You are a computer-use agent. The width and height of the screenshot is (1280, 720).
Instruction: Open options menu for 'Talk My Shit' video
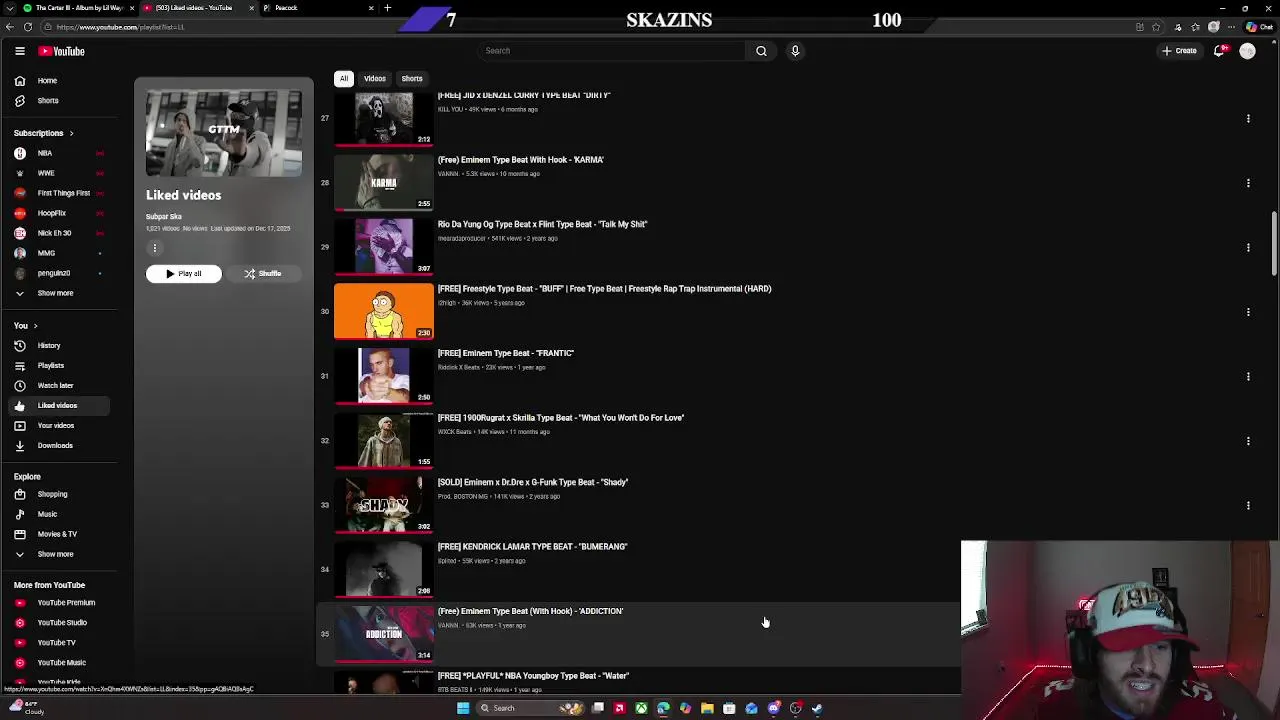click(1248, 247)
